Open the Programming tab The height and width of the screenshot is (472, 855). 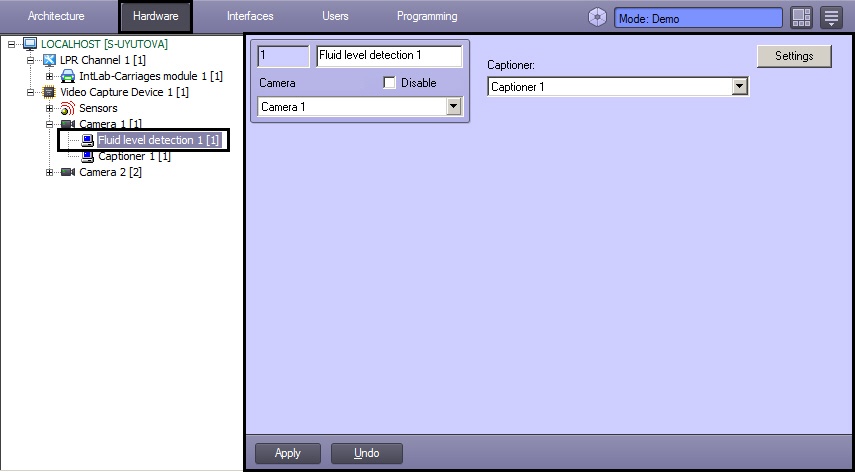427,16
